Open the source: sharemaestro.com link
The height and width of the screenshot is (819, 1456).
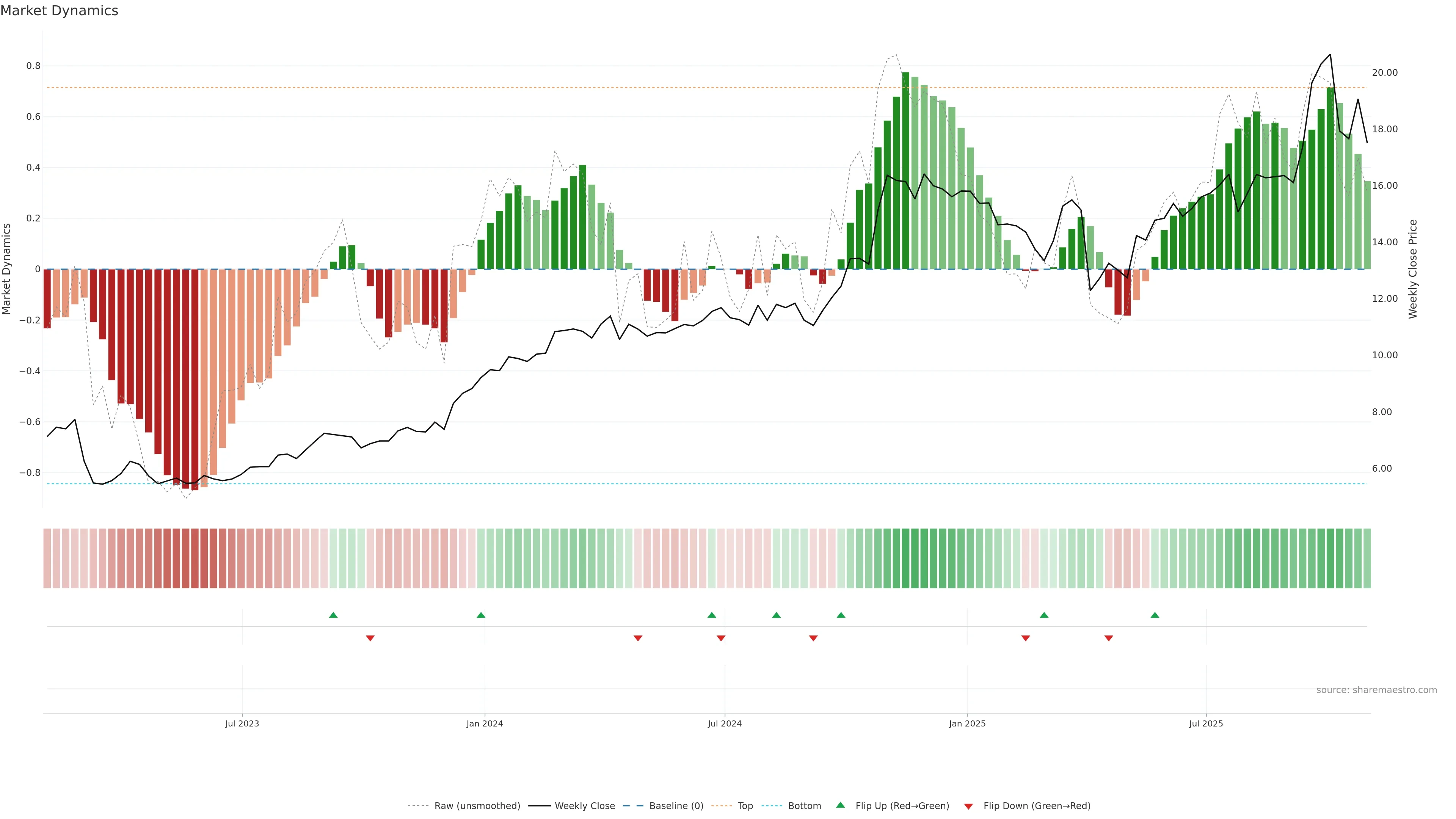[x=1376, y=690]
